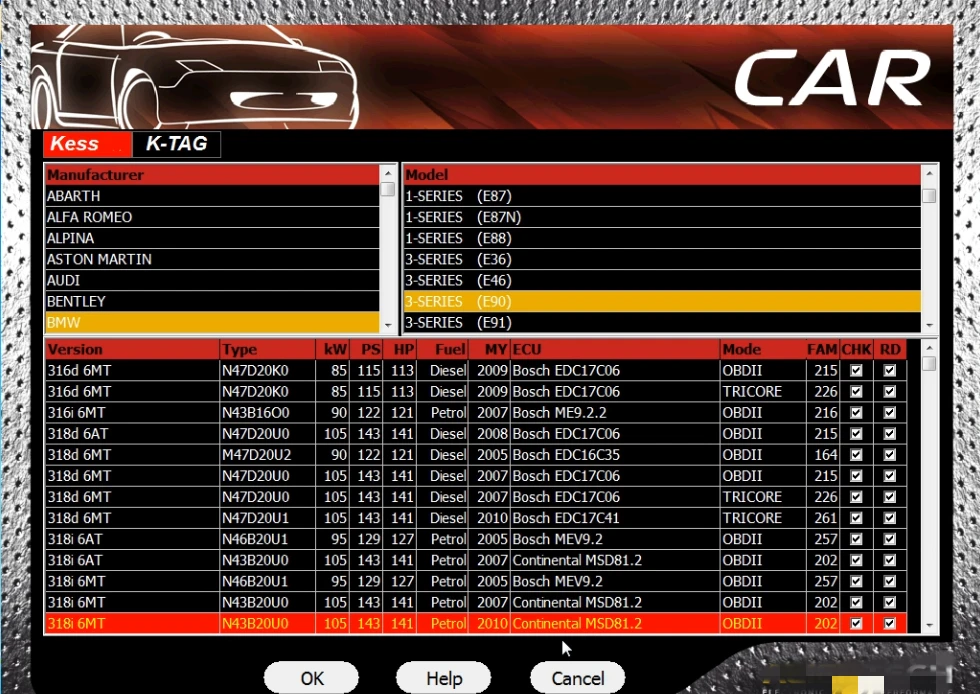Image resolution: width=980 pixels, height=694 pixels.
Task: Click the kW column header
Action: point(332,349)
